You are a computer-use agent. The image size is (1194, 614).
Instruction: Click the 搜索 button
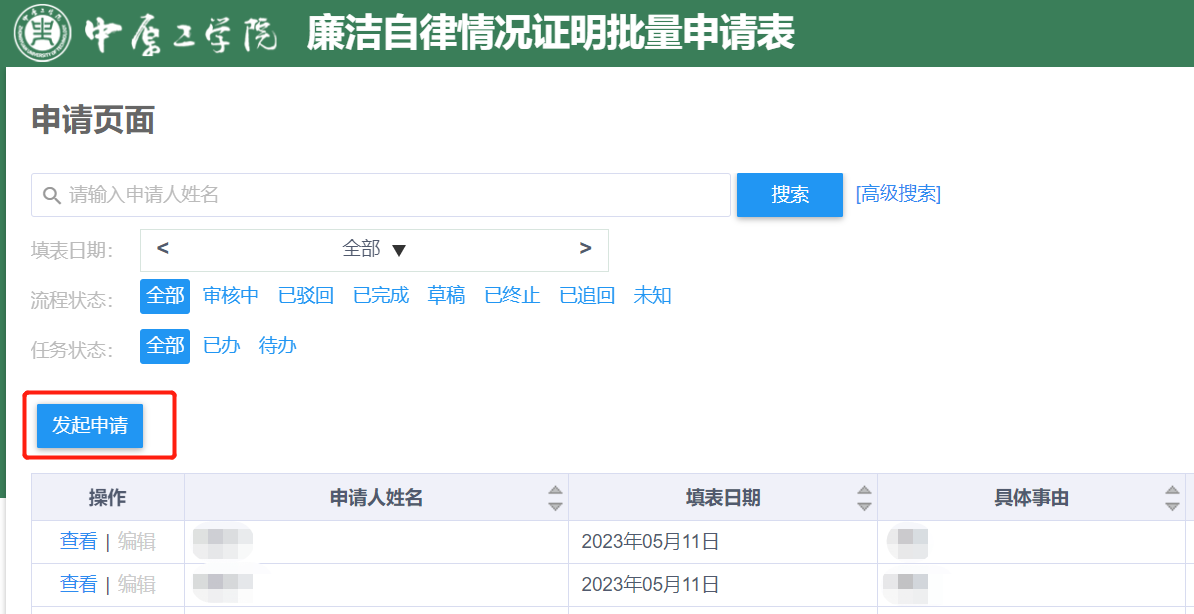pyautogui.click(x=790, y=195)
